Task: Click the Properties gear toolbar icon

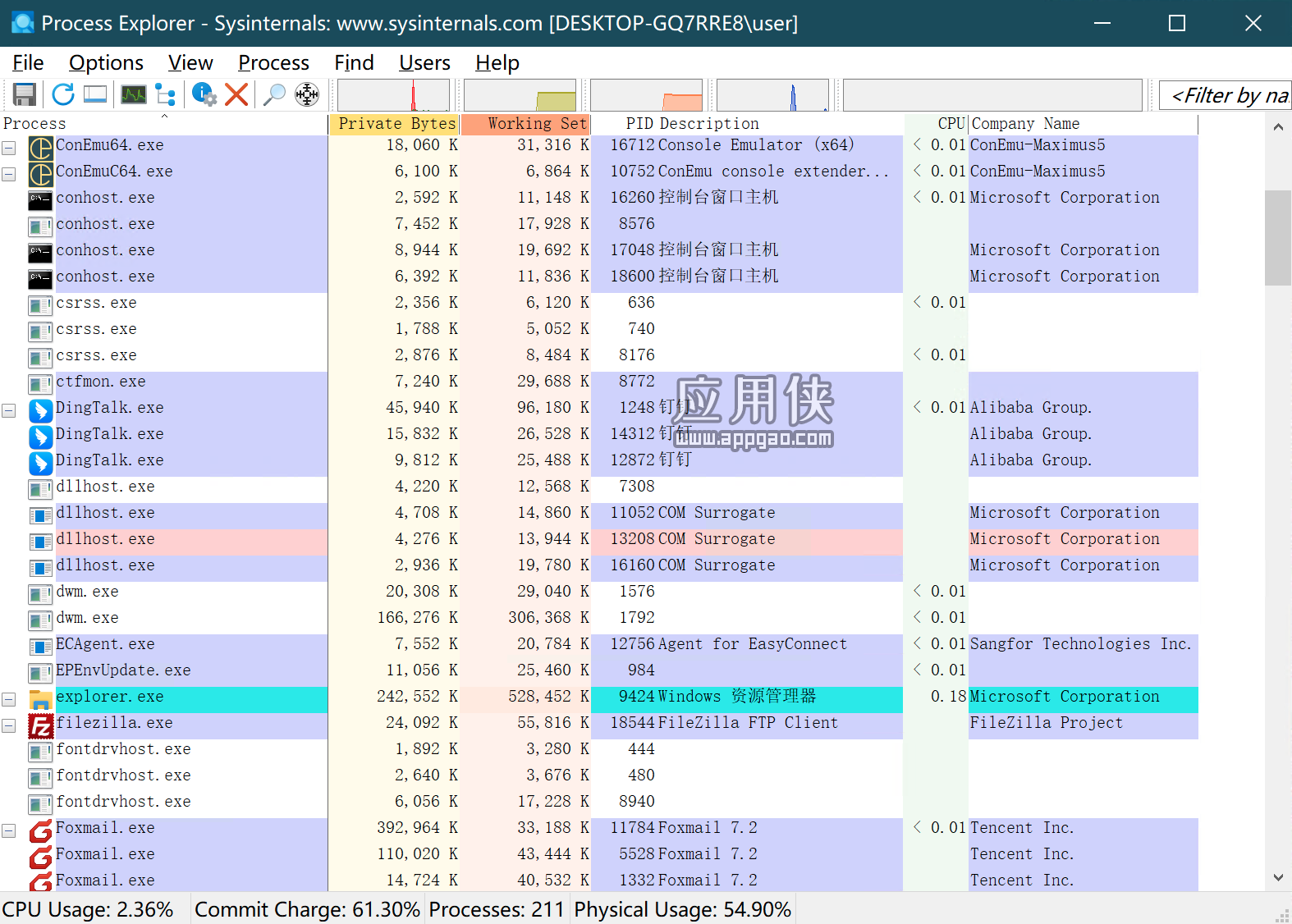Action: click(204, 94)
